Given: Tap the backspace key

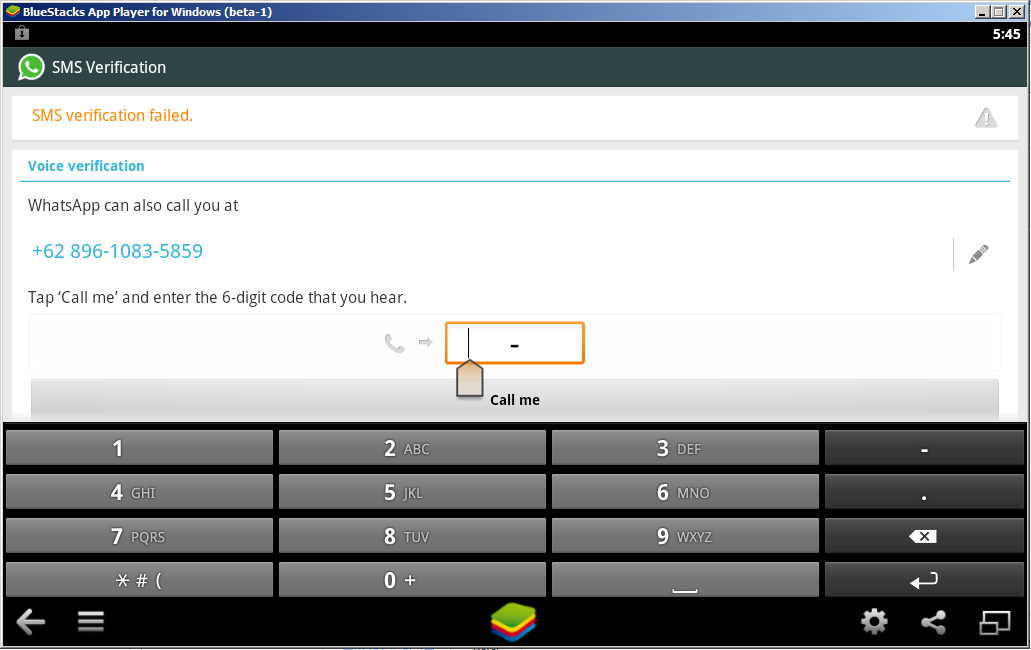Looking at the screenshot, I should coord(924,536).
